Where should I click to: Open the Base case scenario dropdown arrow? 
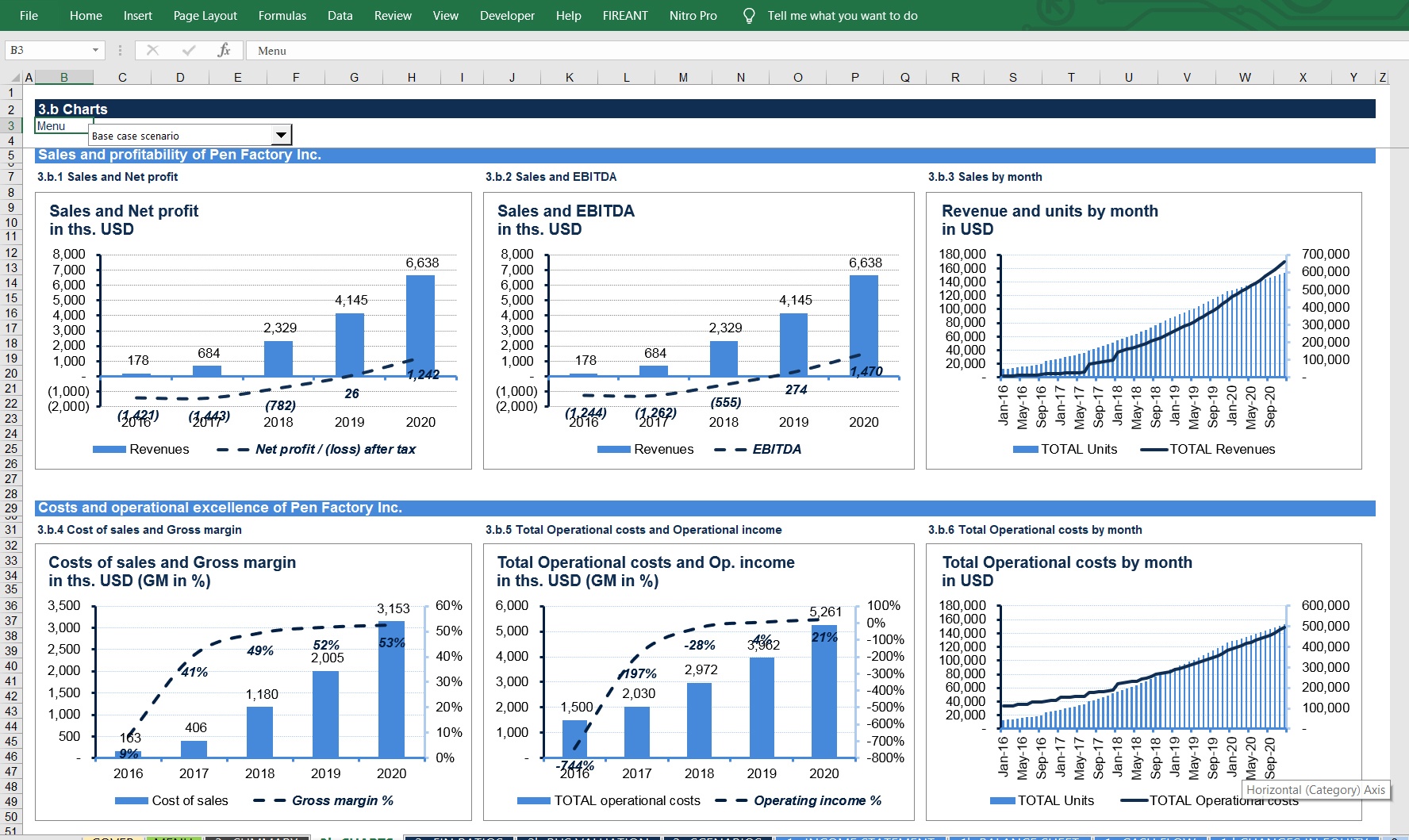281,136
